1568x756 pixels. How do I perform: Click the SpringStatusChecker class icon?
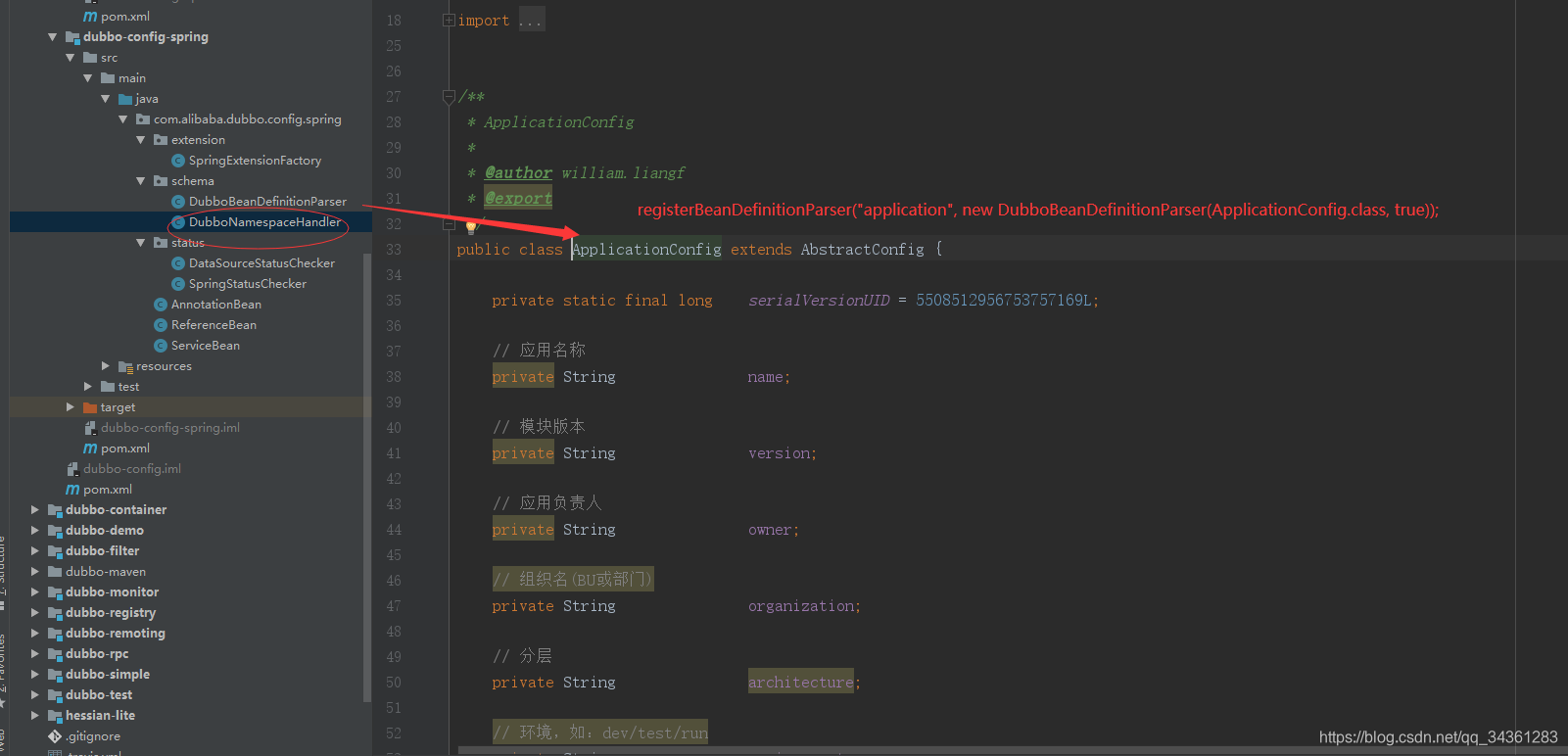click(178, 284)
